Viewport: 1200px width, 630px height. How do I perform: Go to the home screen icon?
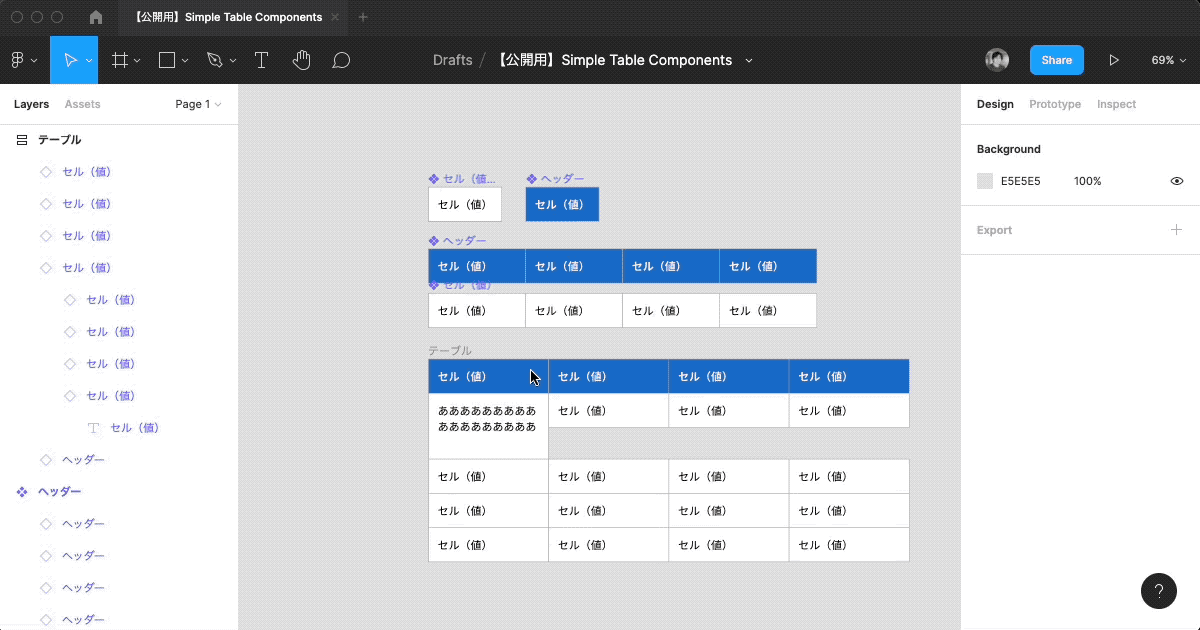tap(96, 17)
